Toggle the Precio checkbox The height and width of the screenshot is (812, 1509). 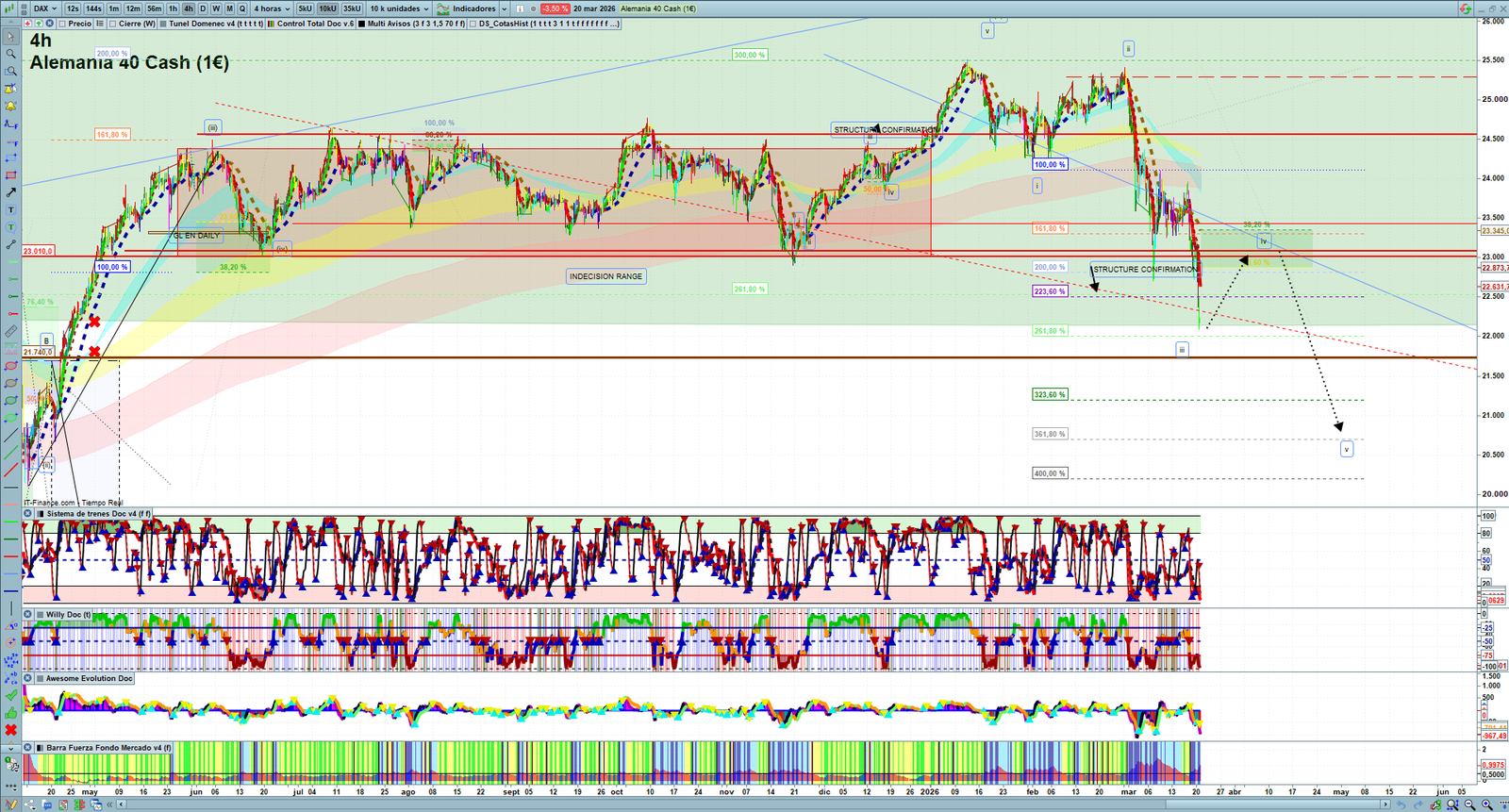coord(63,24)
